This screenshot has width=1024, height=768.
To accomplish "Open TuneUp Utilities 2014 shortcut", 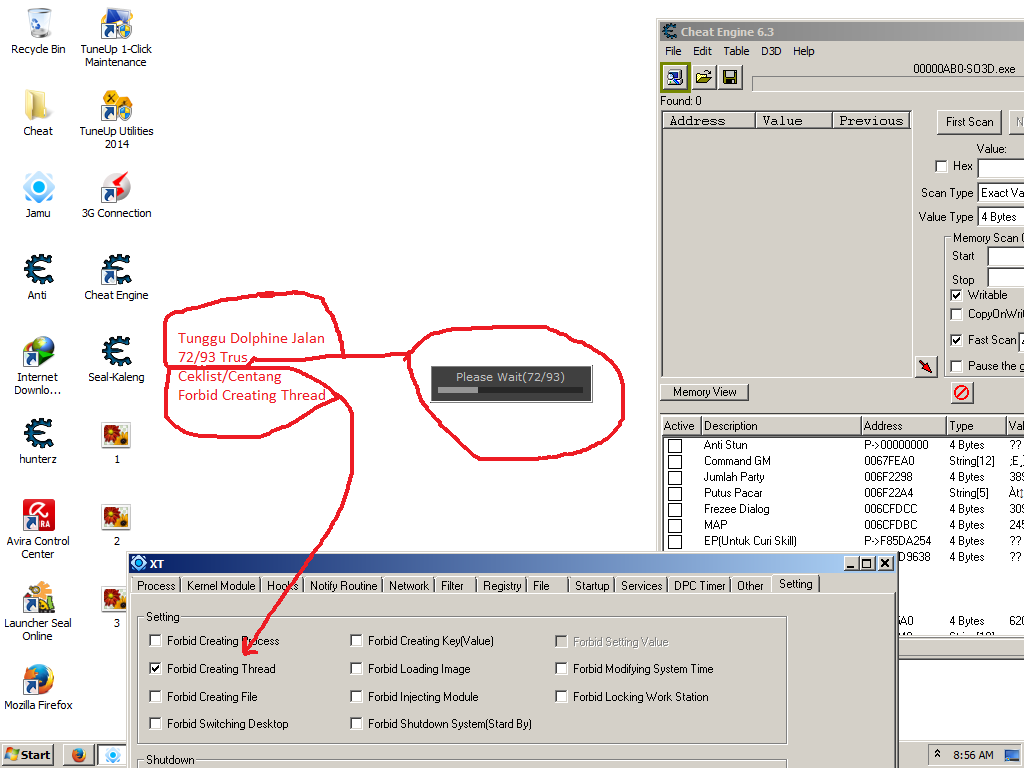I will pyautogui.click(x=116, y=120).
